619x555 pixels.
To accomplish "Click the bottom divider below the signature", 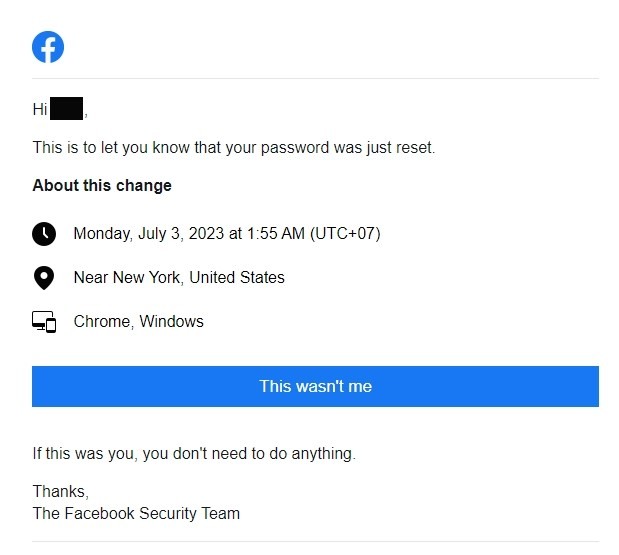I will [x=315, y=541].
